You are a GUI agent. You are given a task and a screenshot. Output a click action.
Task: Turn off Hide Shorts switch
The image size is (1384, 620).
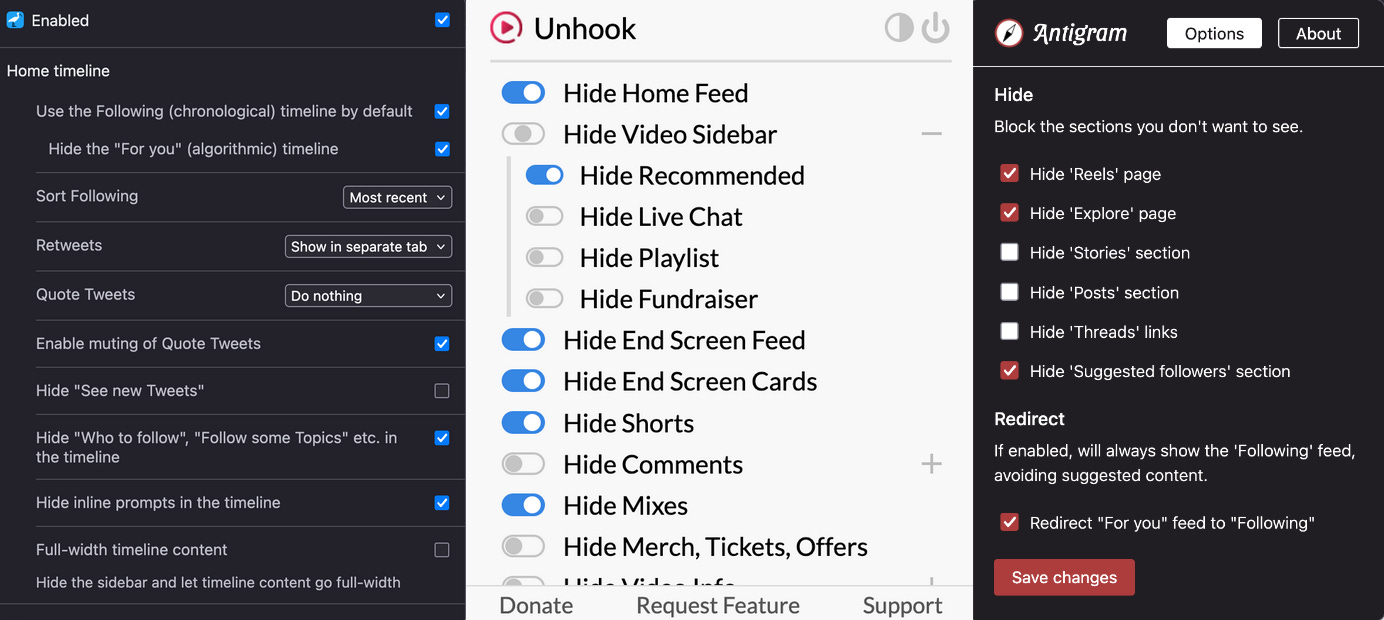pyautogui.click(x=523, y=423)
